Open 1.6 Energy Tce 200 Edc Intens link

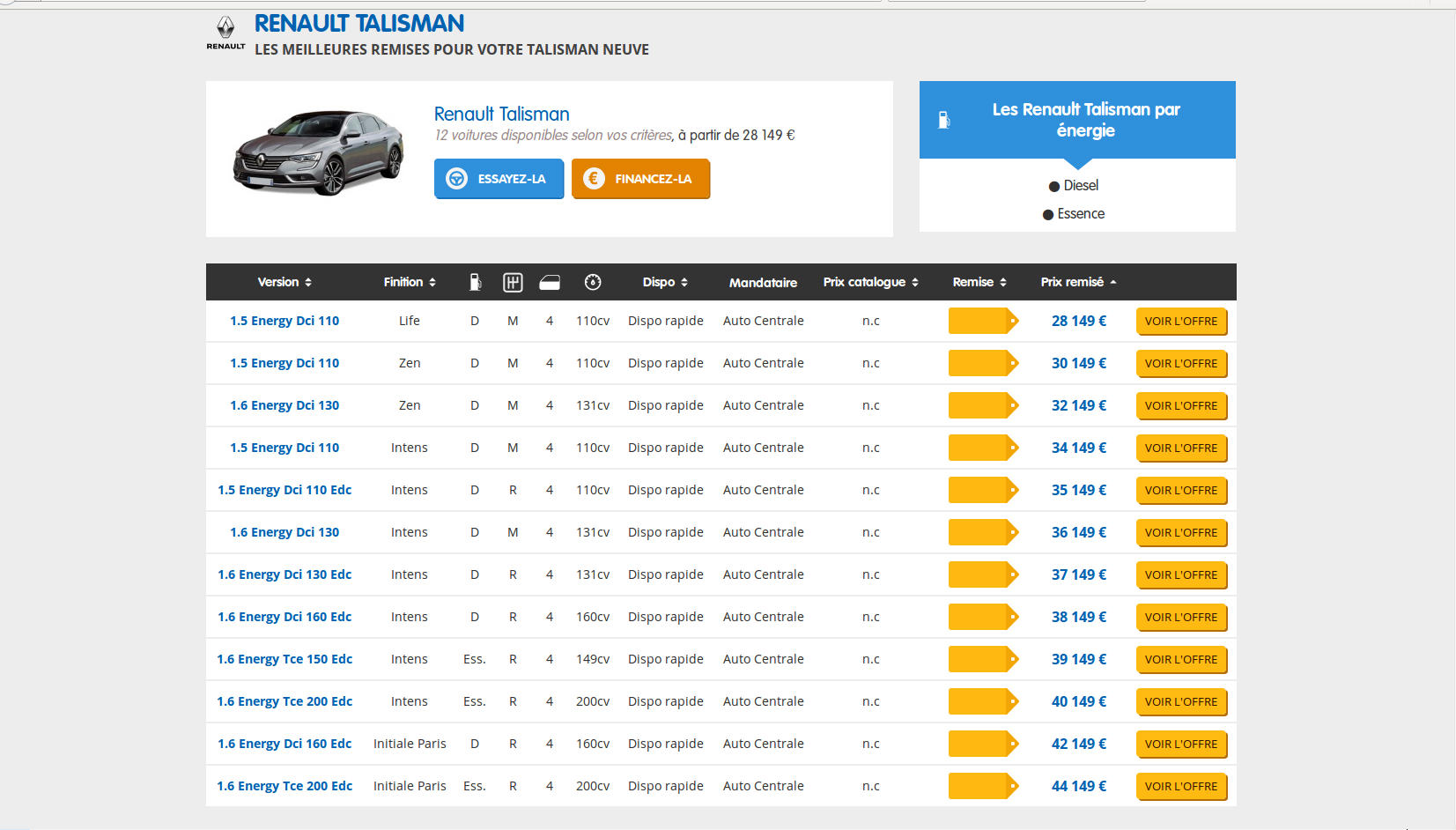pos(285,701)
